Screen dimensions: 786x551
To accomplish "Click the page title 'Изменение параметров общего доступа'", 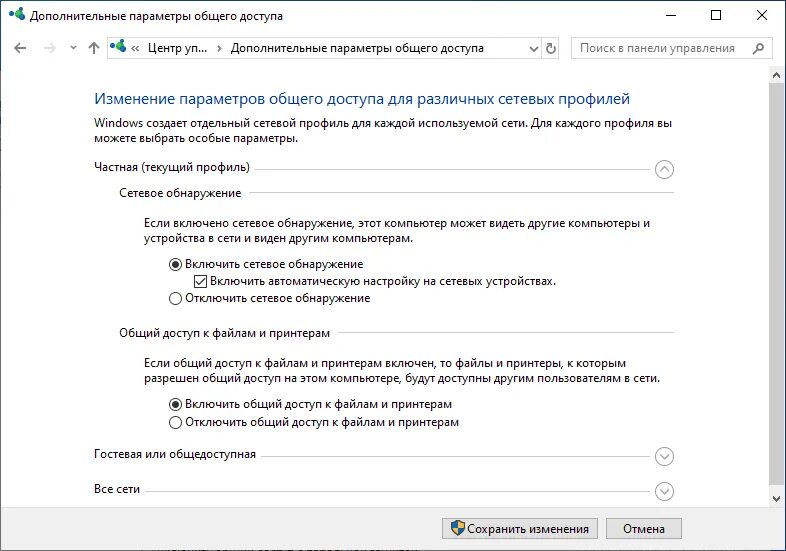I will [x=362, y=99].
